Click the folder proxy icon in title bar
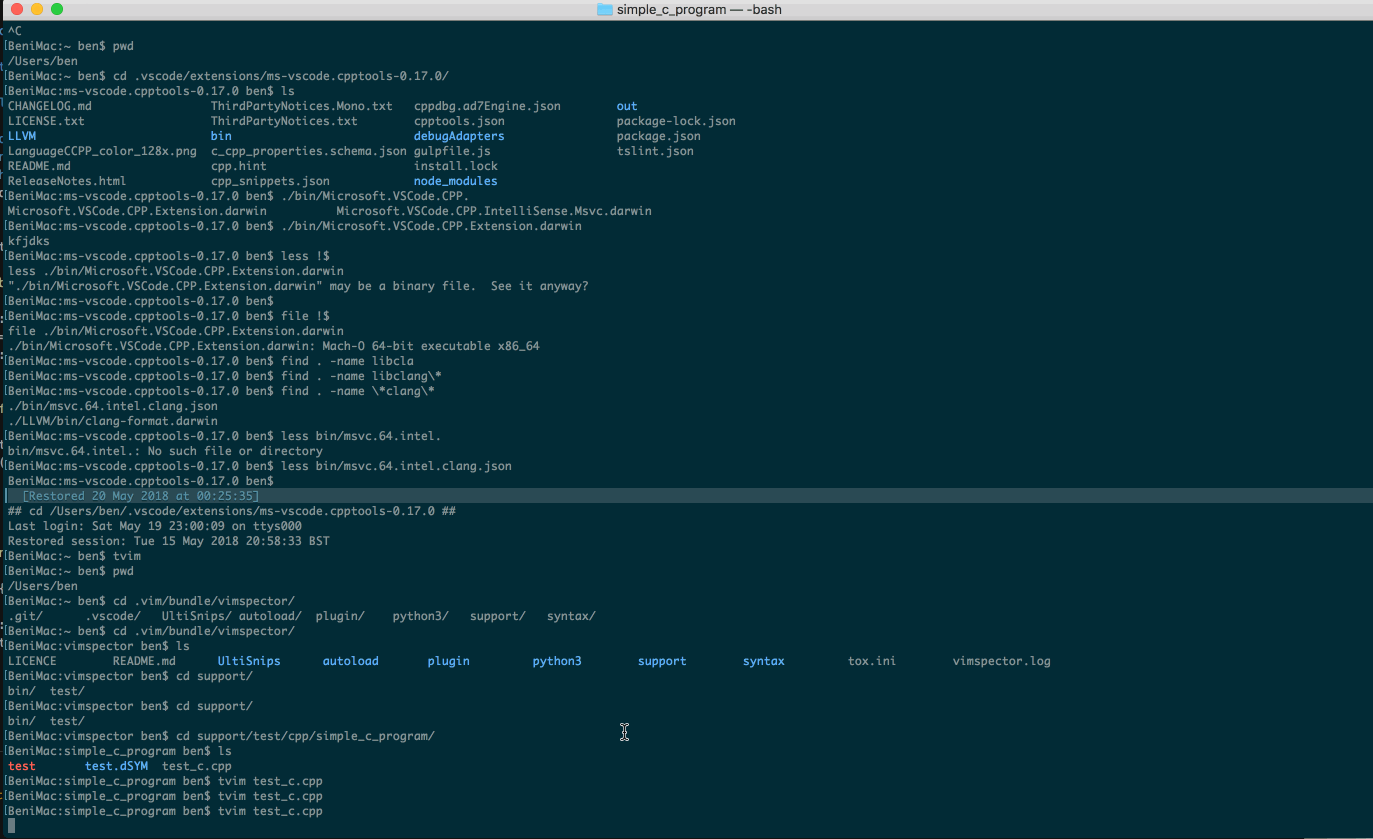Viewport: 1373px width, 839px height. click(604, 10)
